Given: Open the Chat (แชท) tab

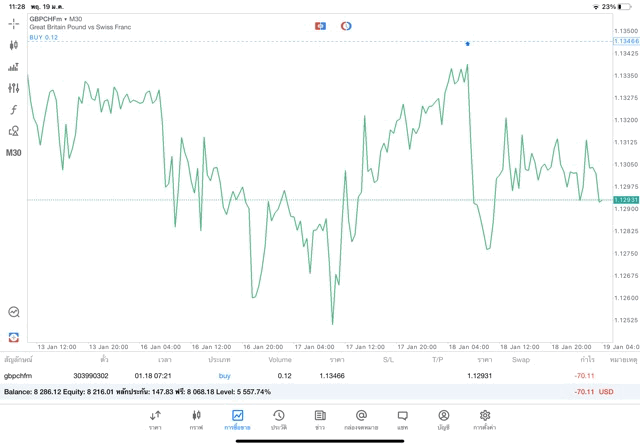Looking at the screenshot, I should pos(402,419).
